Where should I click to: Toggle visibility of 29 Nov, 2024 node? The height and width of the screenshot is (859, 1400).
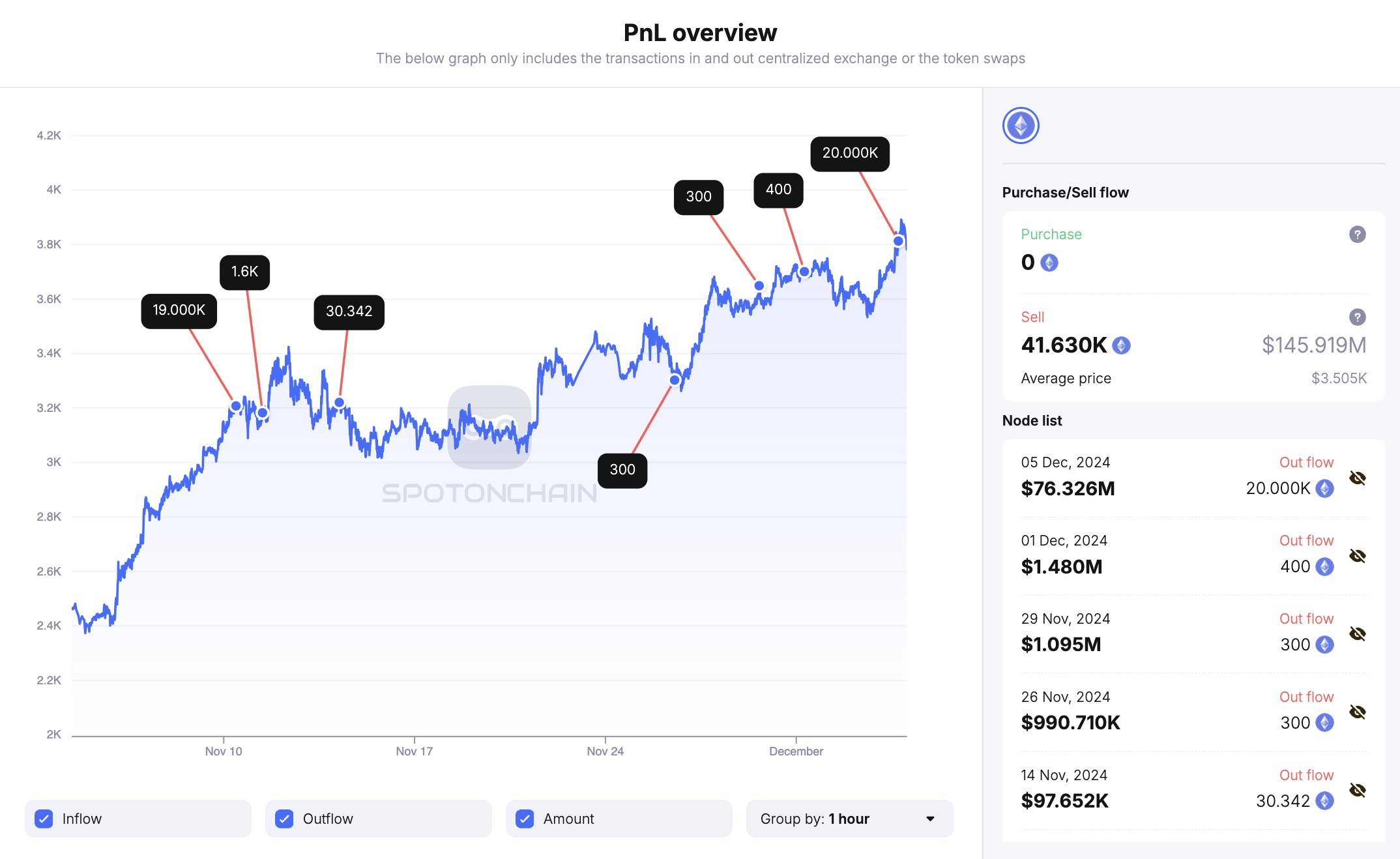pyautogui.click(x=1357, y=633)
